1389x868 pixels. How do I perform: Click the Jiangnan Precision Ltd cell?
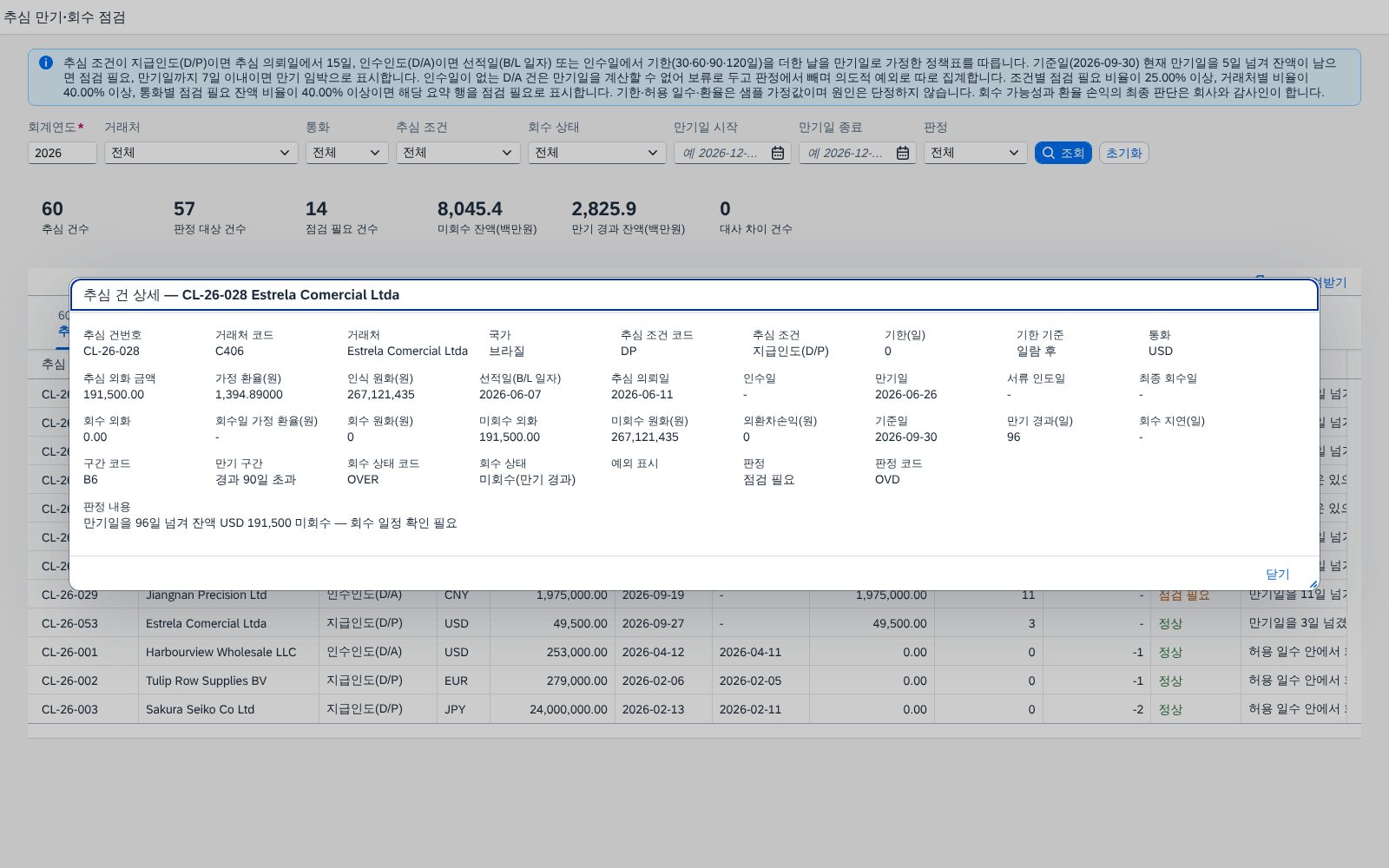tap(228, 595)
